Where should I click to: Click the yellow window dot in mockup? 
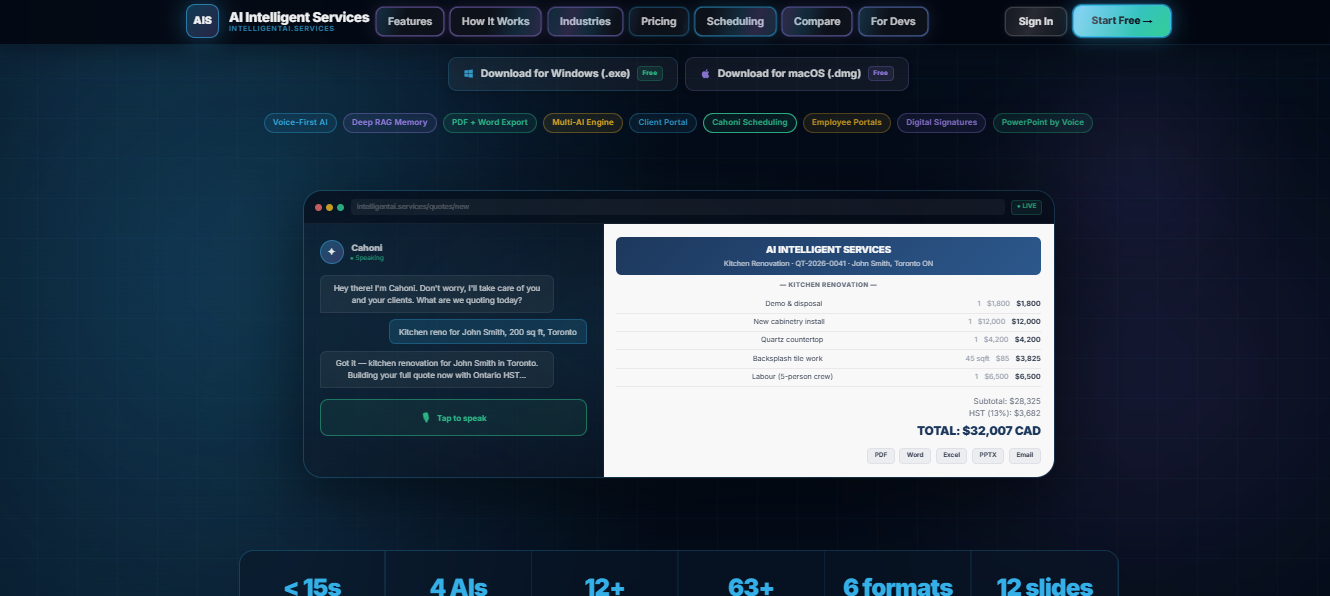[x=329, y=207]
